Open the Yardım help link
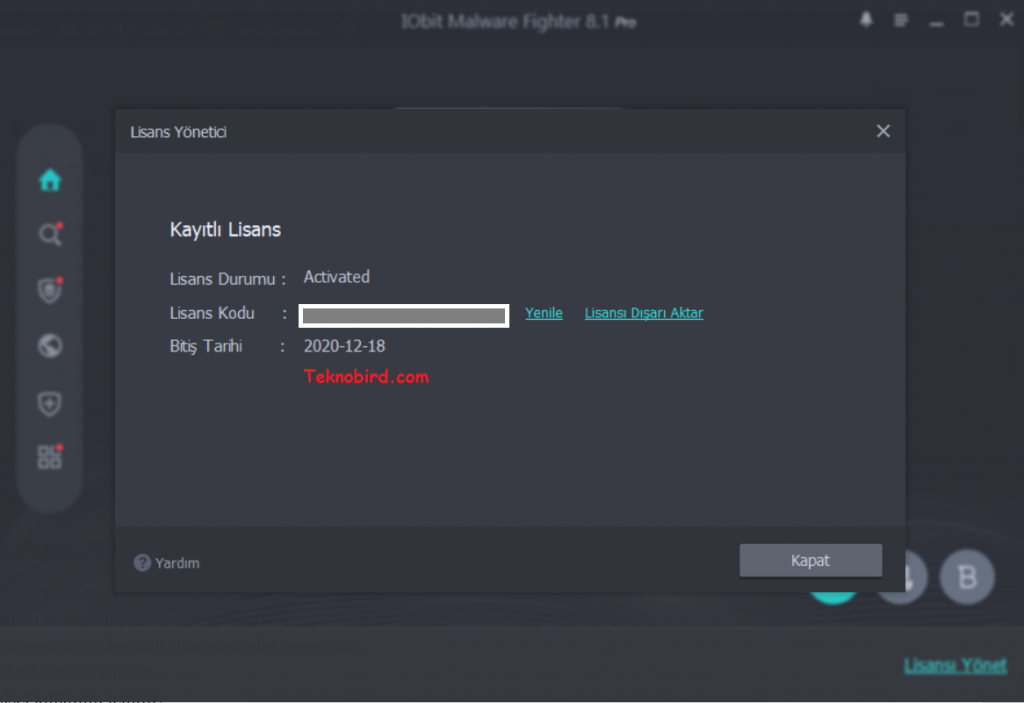The height and width of the screenshot is (703, 1024). (x=177, y=563)
